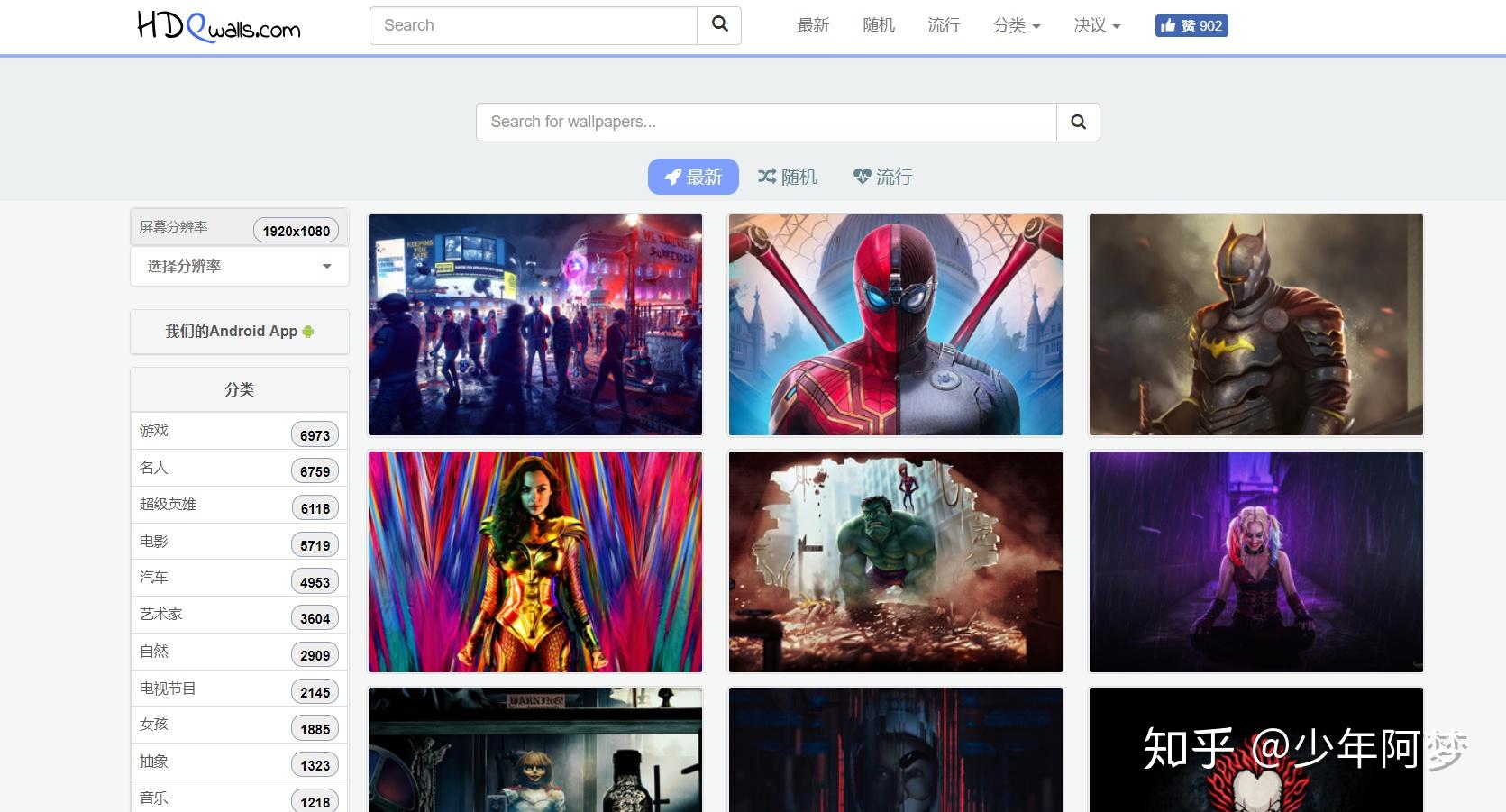Screen dimensions: 1506x812
Task: Open the 抽象 category
Action: (240, 762)
